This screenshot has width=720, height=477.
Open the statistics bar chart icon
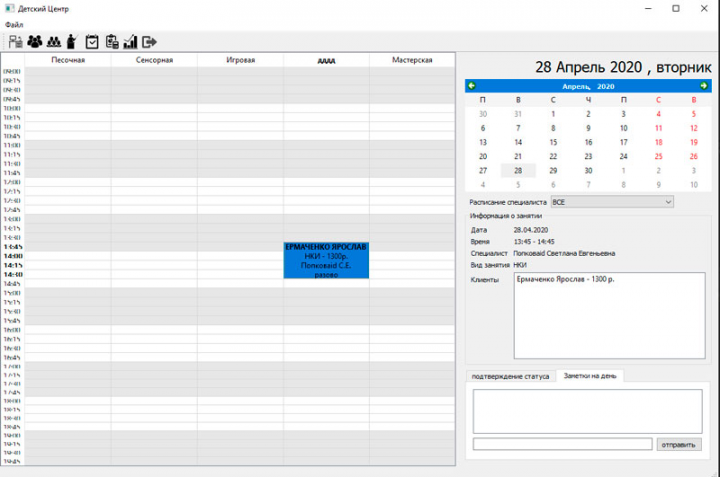(130, 42)
